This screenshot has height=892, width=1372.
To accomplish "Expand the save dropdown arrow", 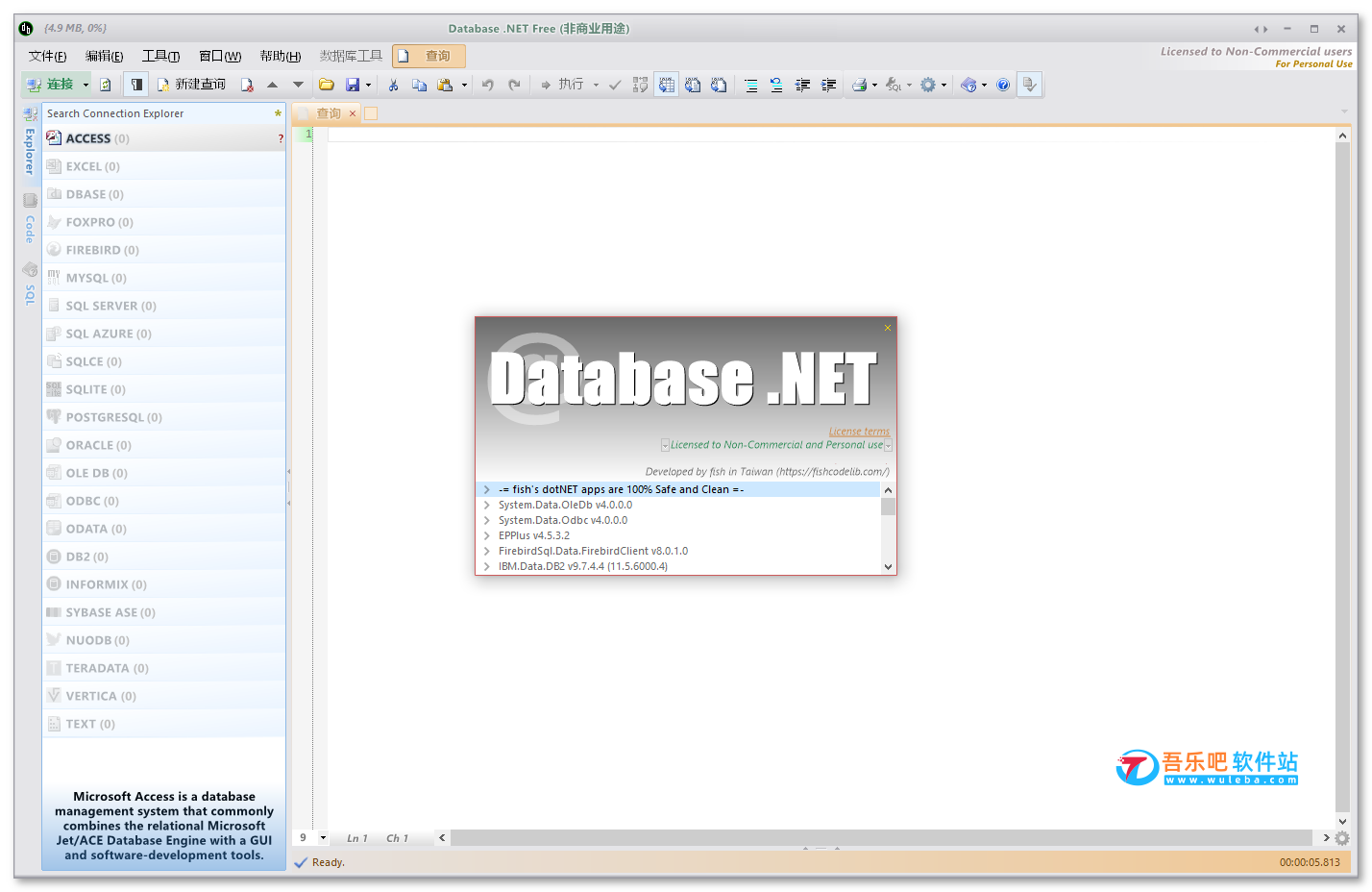I will (x=368, y=85).
